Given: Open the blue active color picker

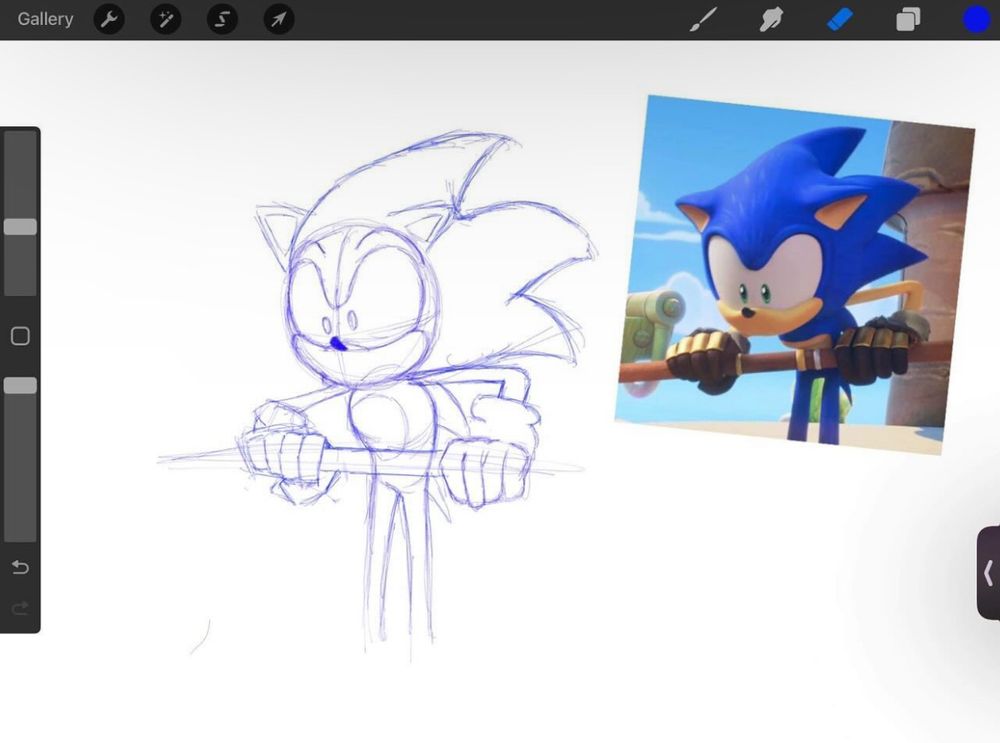Looking at the screenshot, I should (976, 19).
